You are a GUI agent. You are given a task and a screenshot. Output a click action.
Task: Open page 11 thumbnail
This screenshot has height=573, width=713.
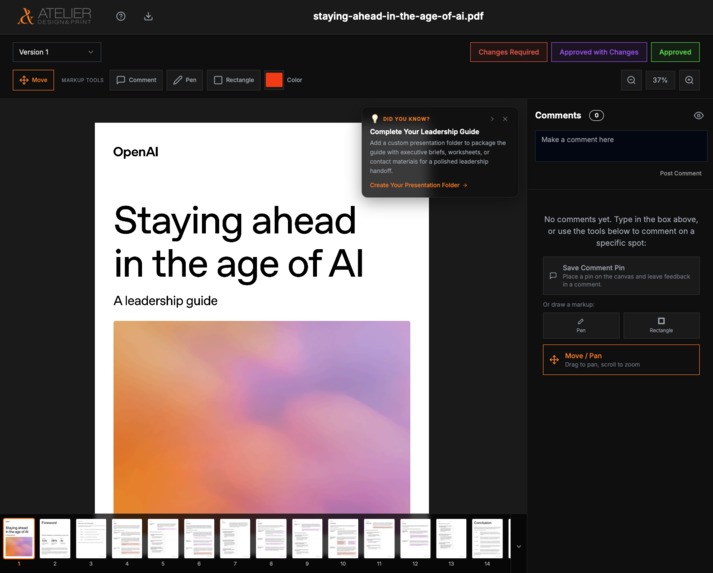click(379, 539)
